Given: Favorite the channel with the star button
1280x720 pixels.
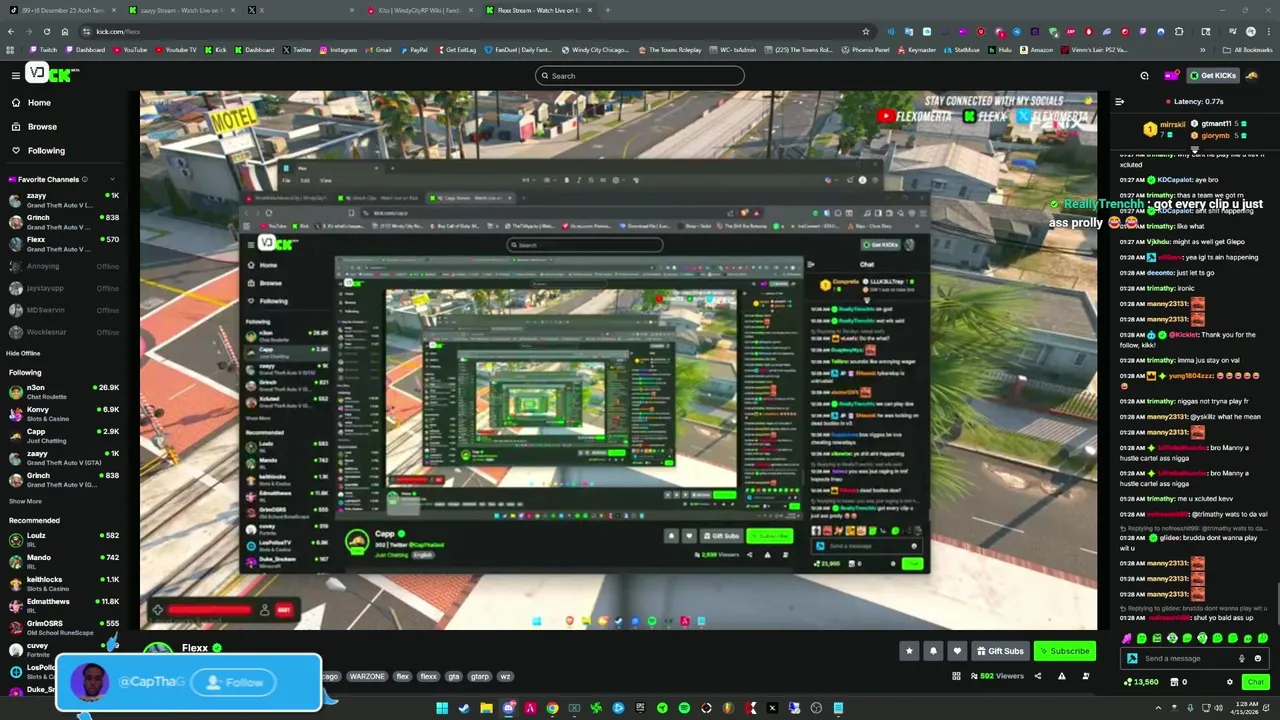Looking at the screenshot, I should (909, 651).
